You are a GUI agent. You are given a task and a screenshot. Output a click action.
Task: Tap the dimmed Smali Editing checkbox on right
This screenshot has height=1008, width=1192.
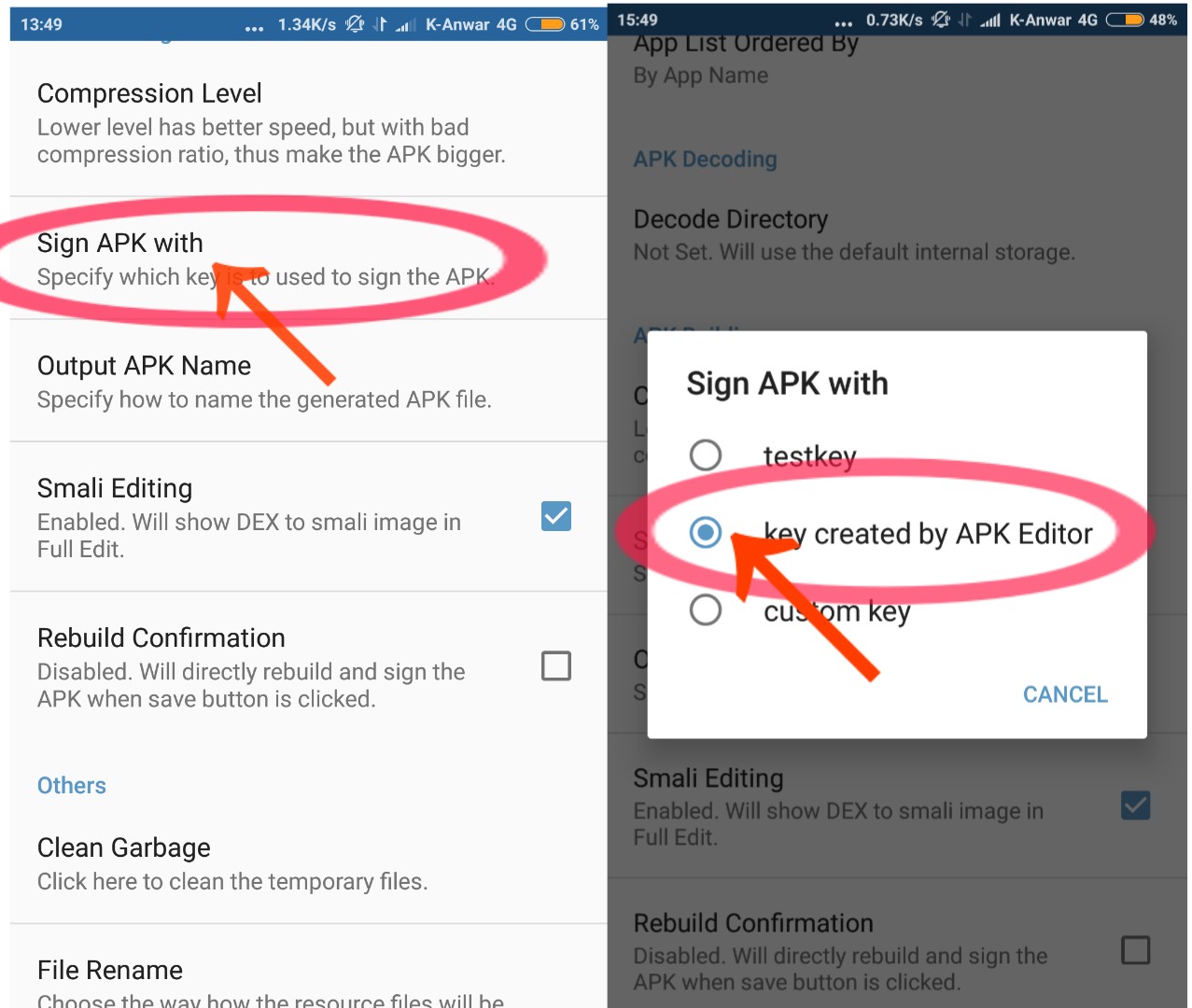pyautogui.click(x=1136, y=805)
